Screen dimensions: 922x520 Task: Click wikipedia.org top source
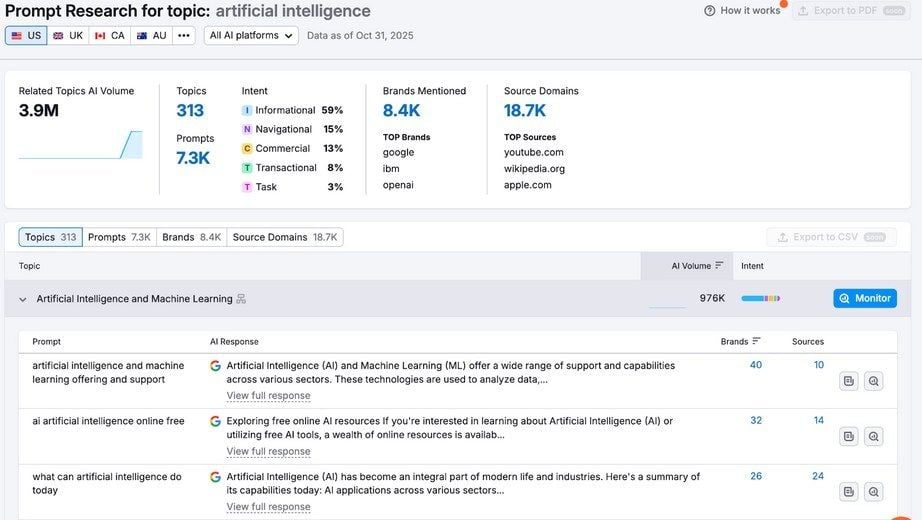point(534,169)
